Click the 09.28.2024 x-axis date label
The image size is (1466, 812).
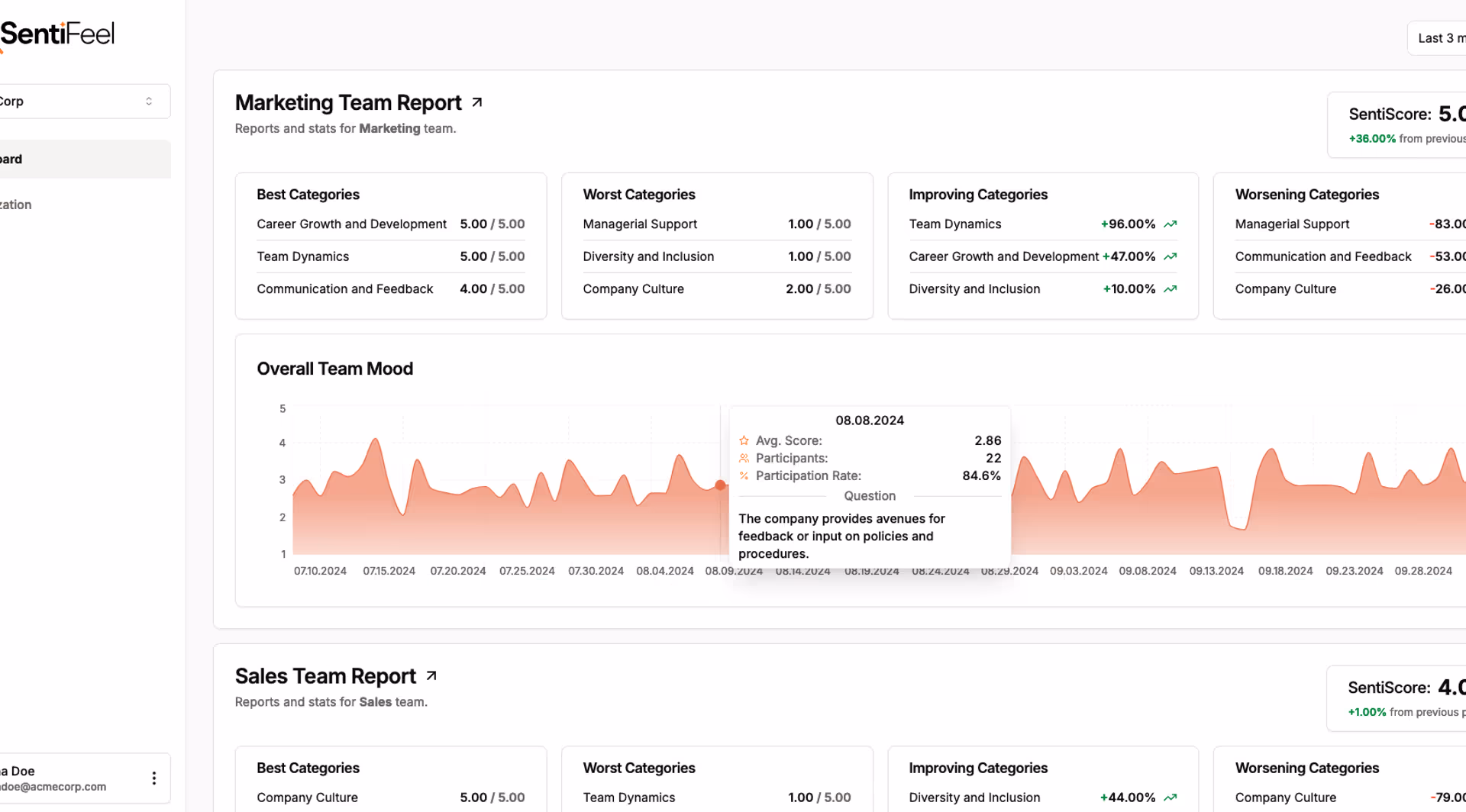pos(1423,571)
